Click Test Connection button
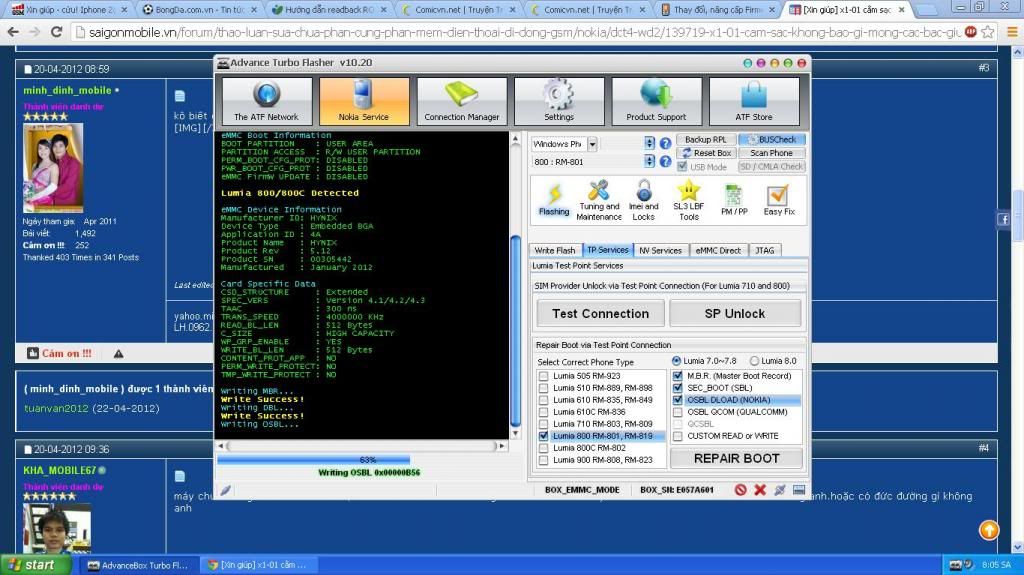This screenshot has height=575, width=1024. 600,314
